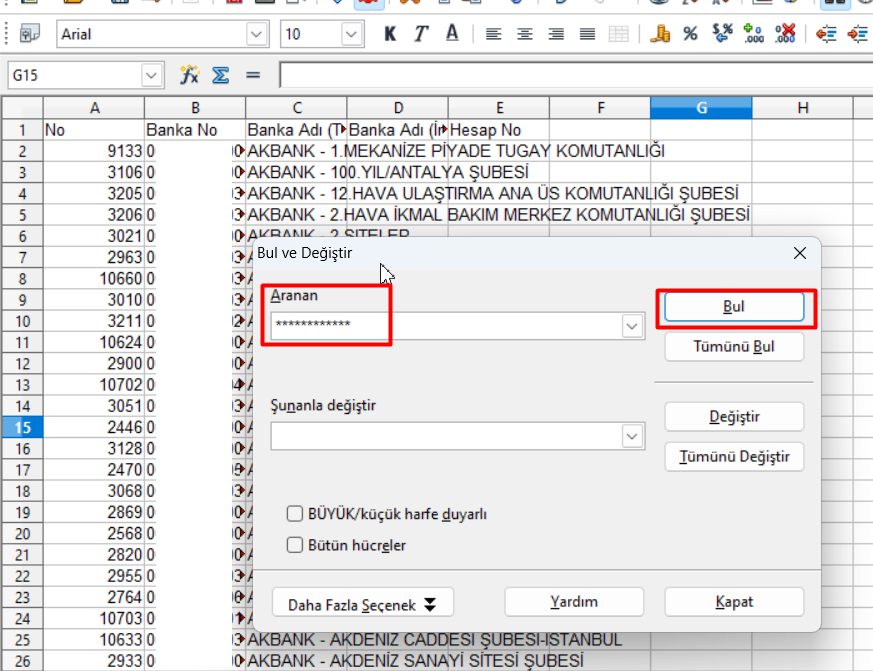Open the font size dropdown
Image resolution: width=873 pixels, height=671 pixels.
click(351, 35)
